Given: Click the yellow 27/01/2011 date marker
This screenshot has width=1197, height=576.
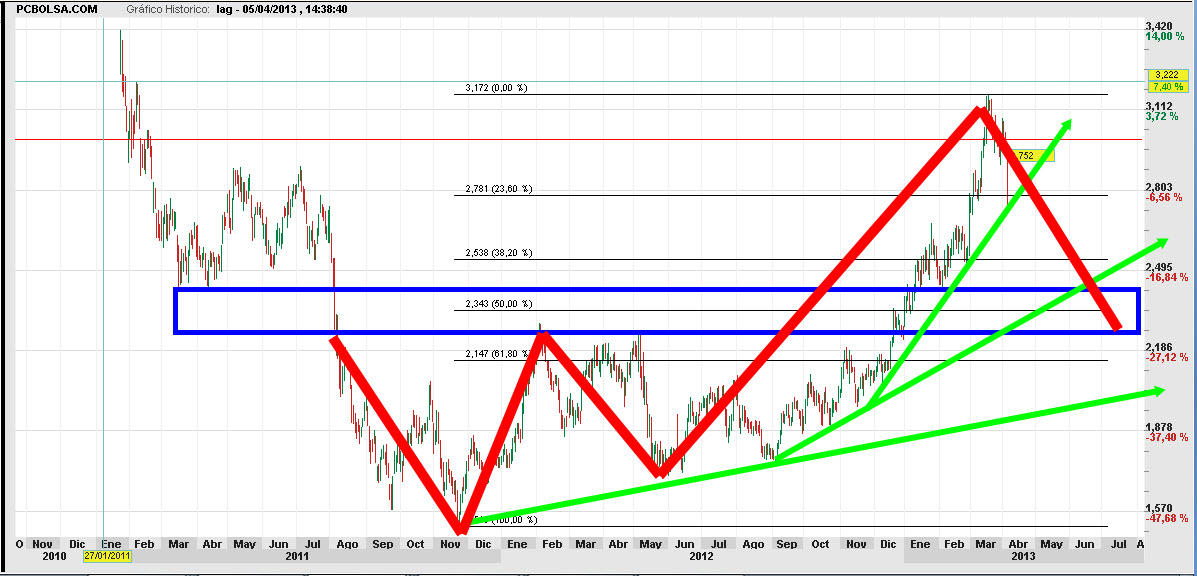Looking at the screenshot, I should tap(105, 555).
